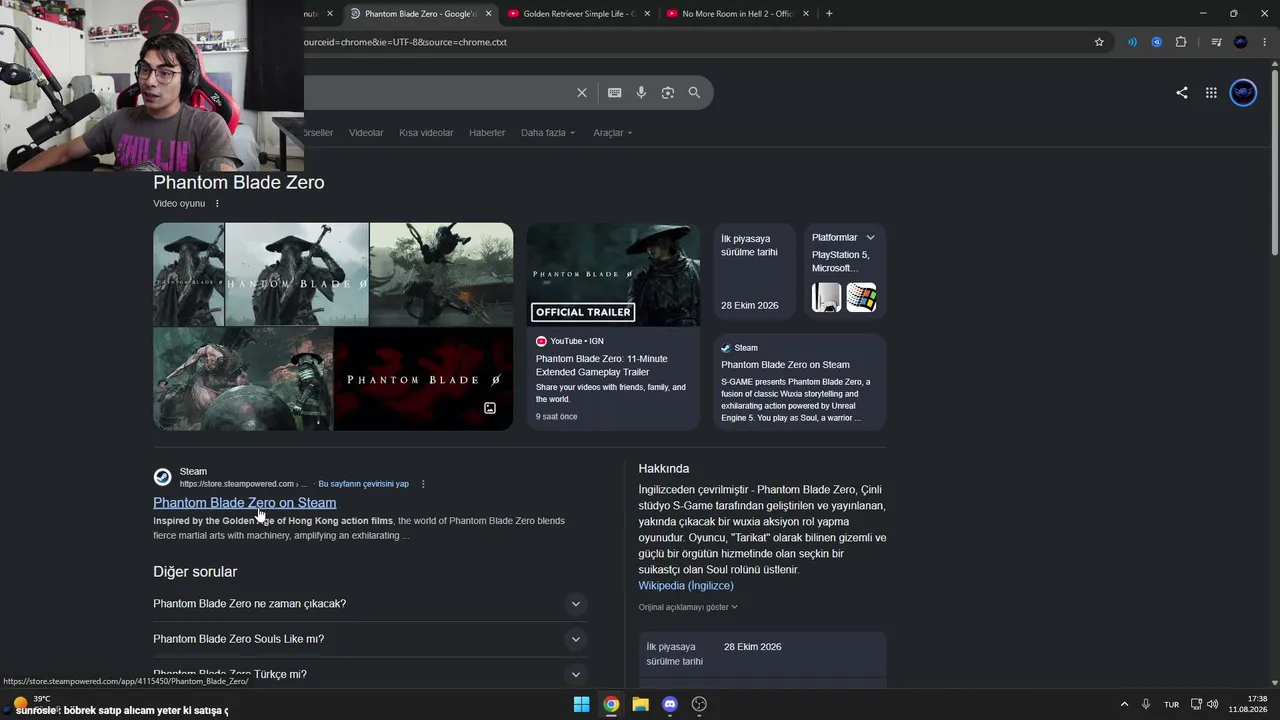Open the red Phantom Blade logo image

point(423,379)
